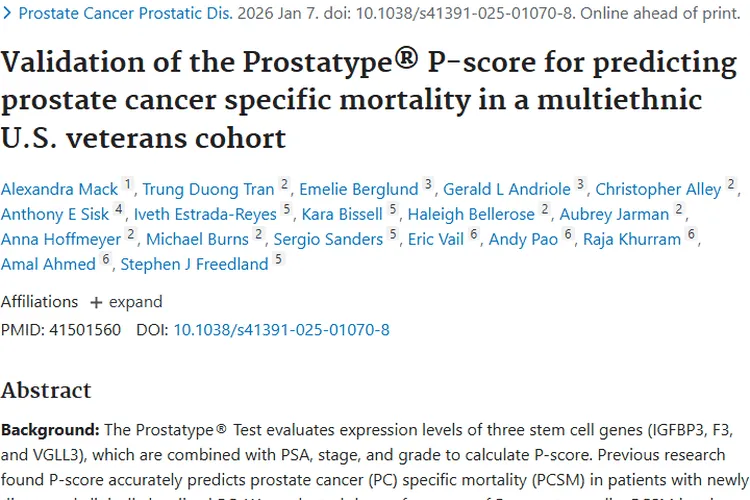View author Stephen J Freedland
This screenshot has width=750, height=500.
(x=194, y=264)
